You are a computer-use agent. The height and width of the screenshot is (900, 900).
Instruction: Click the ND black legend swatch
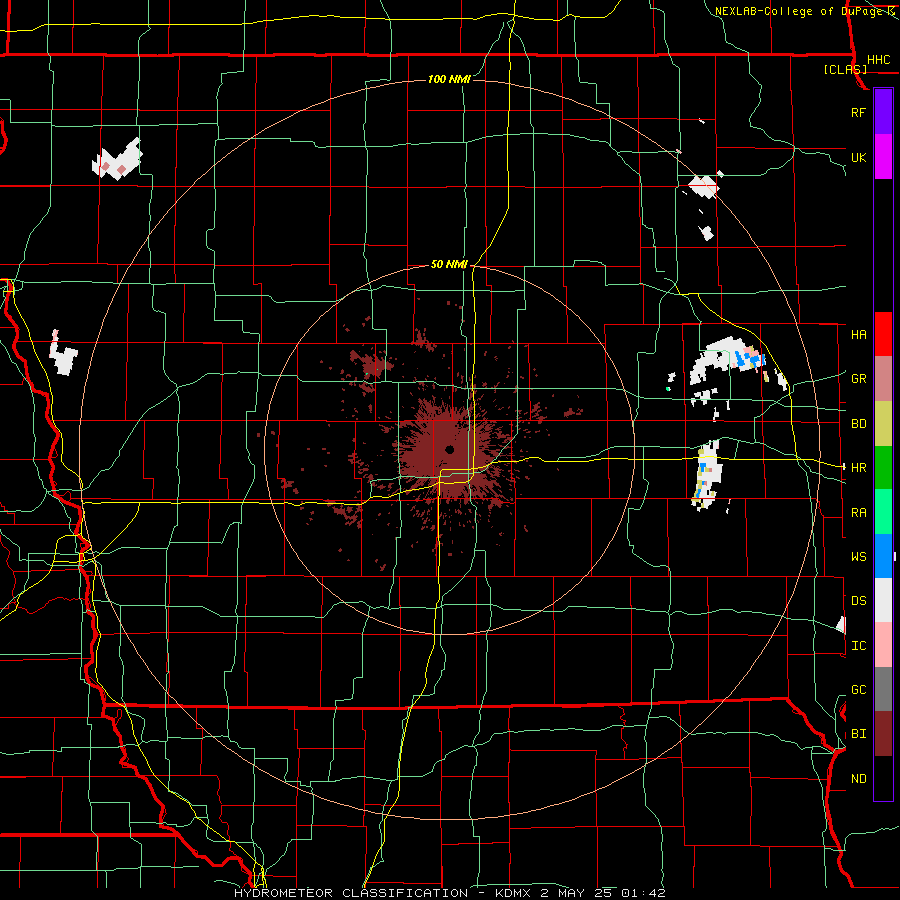[883, 778]
